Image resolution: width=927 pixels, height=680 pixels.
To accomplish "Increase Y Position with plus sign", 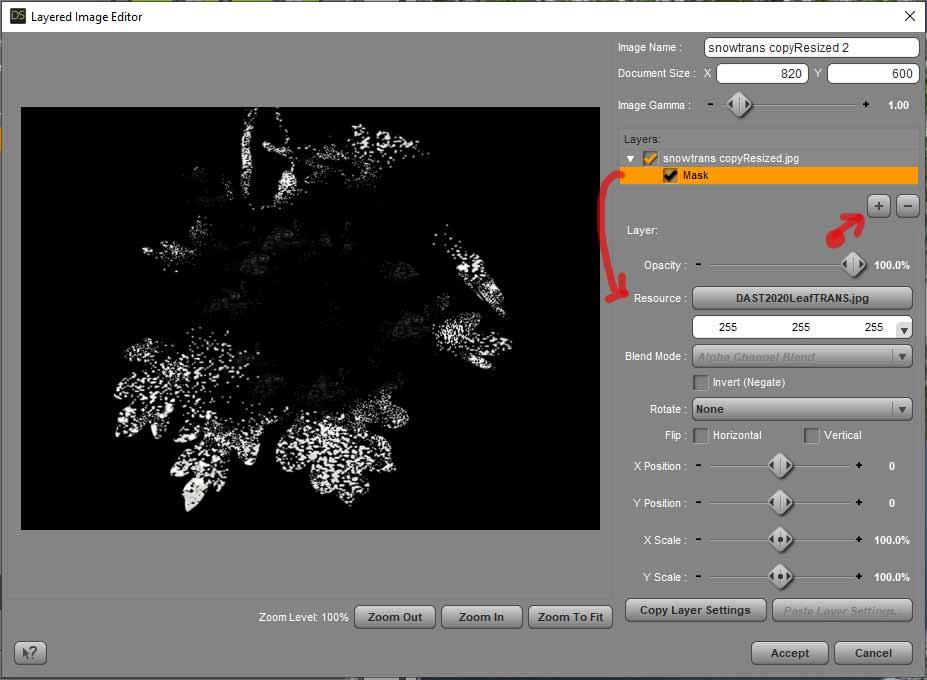I will pos(858,502).
